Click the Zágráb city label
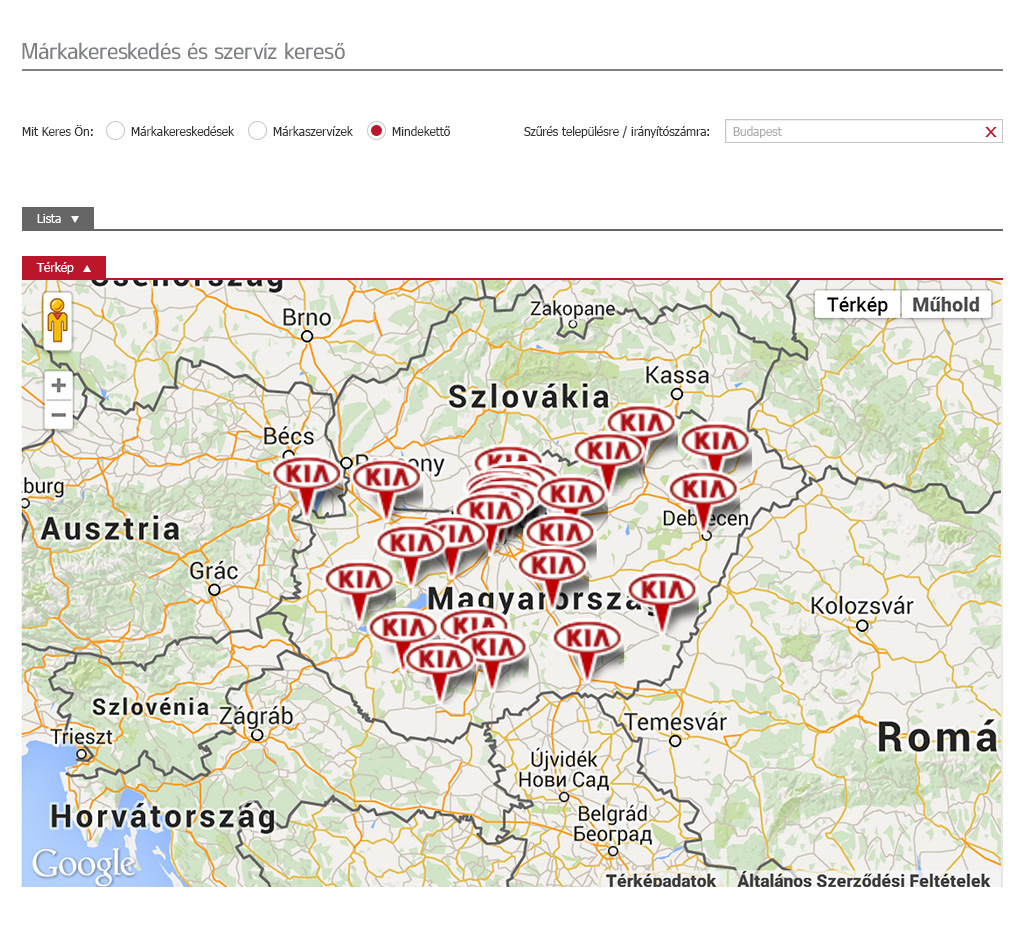Viewport: 1024px width, 950px height. coord(256,716)
